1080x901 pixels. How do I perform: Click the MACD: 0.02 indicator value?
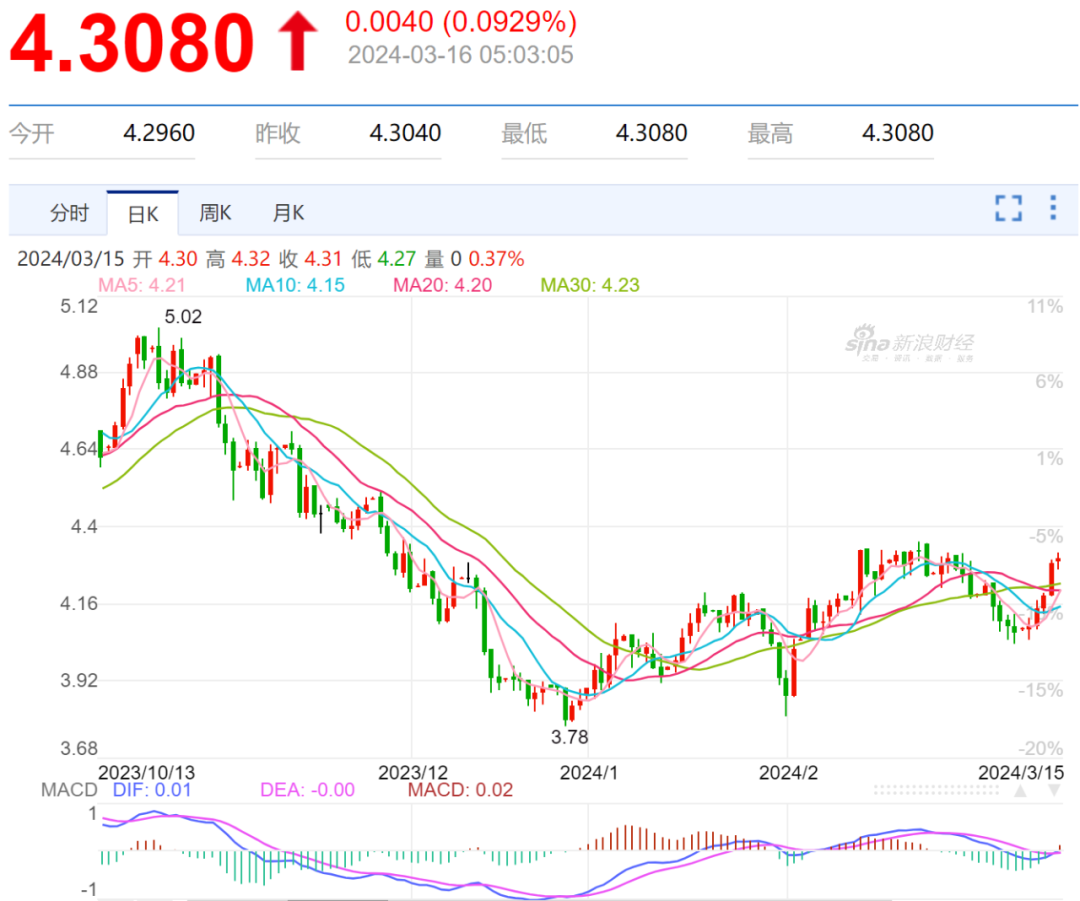click(461, 790)
